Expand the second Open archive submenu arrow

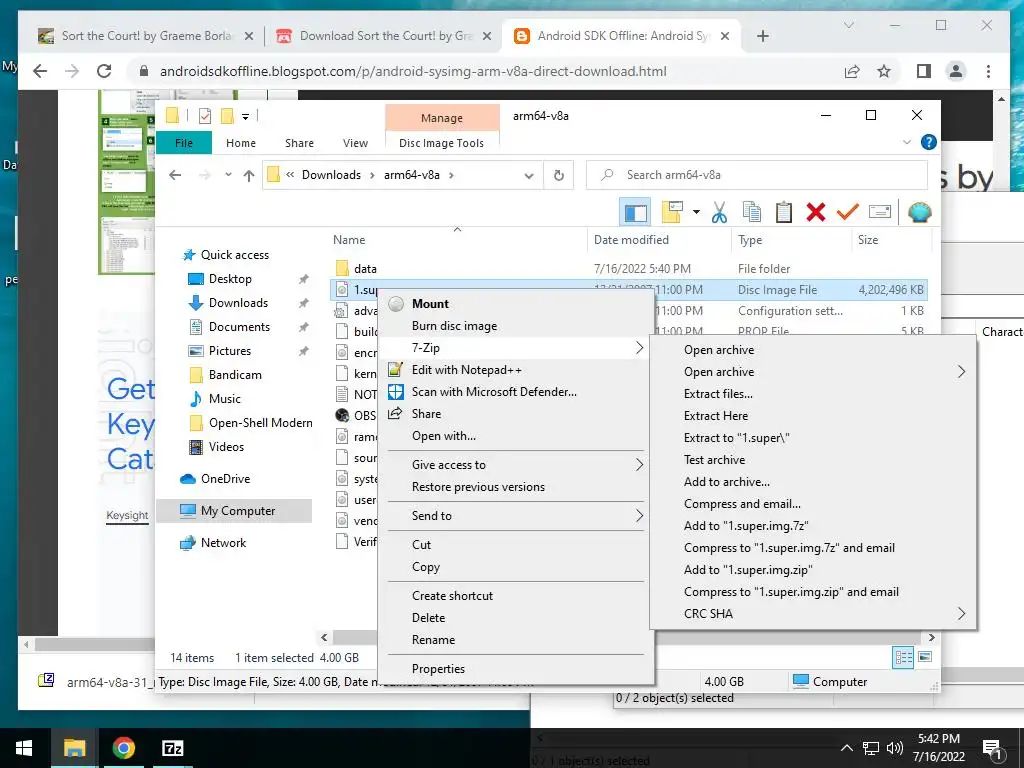point(961,372)
